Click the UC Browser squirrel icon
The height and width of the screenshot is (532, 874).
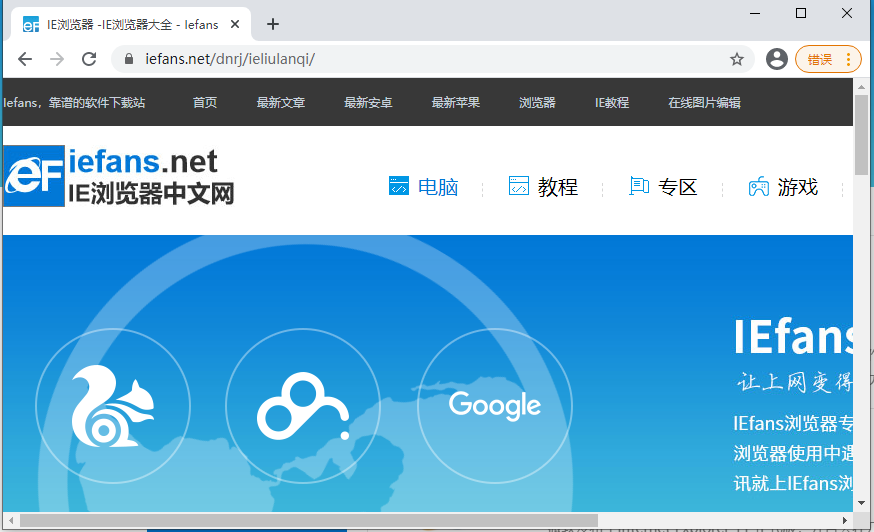coord(113,405)
